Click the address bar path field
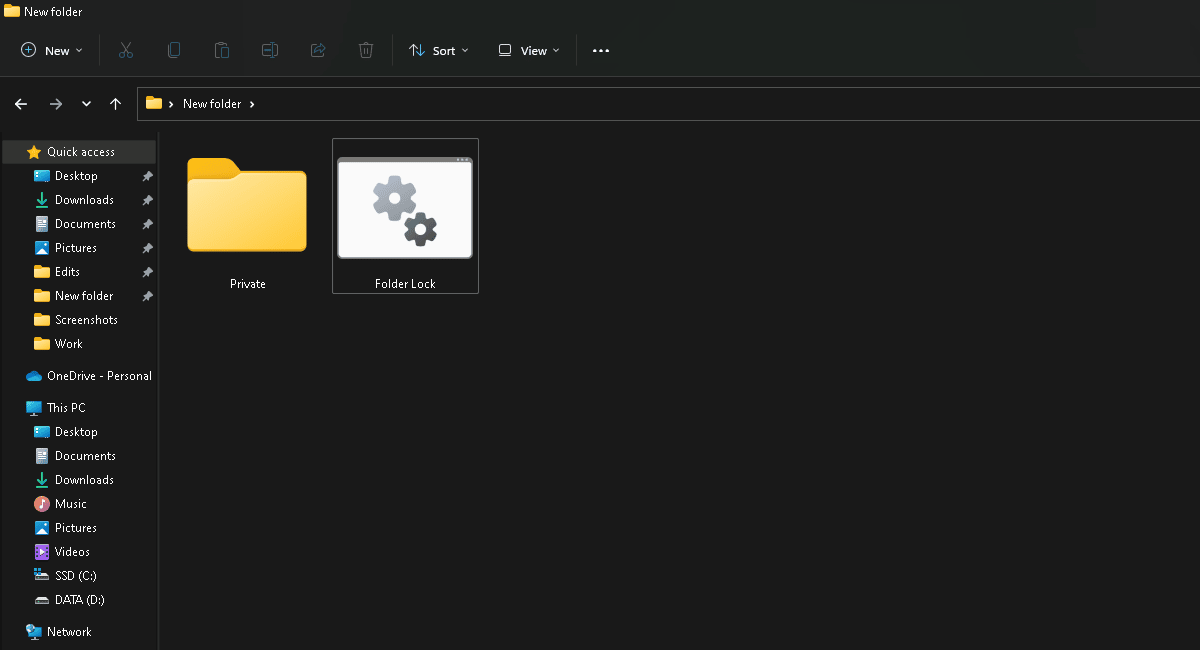This screenshot has height=650, width=1200. click(700, 104)
